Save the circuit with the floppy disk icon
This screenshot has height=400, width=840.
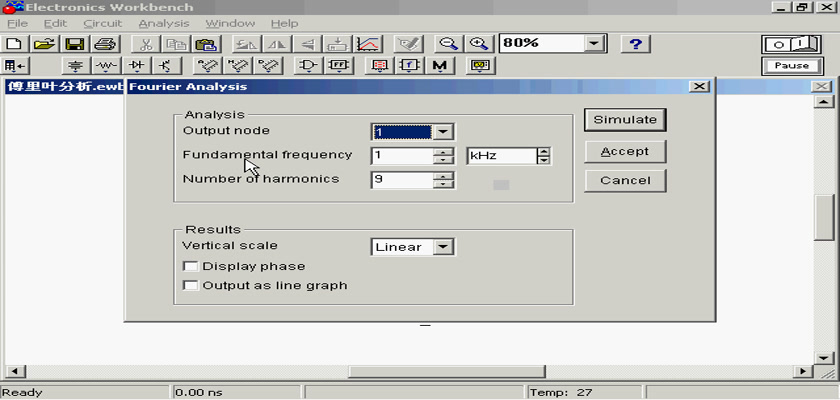tap(74, 44)
